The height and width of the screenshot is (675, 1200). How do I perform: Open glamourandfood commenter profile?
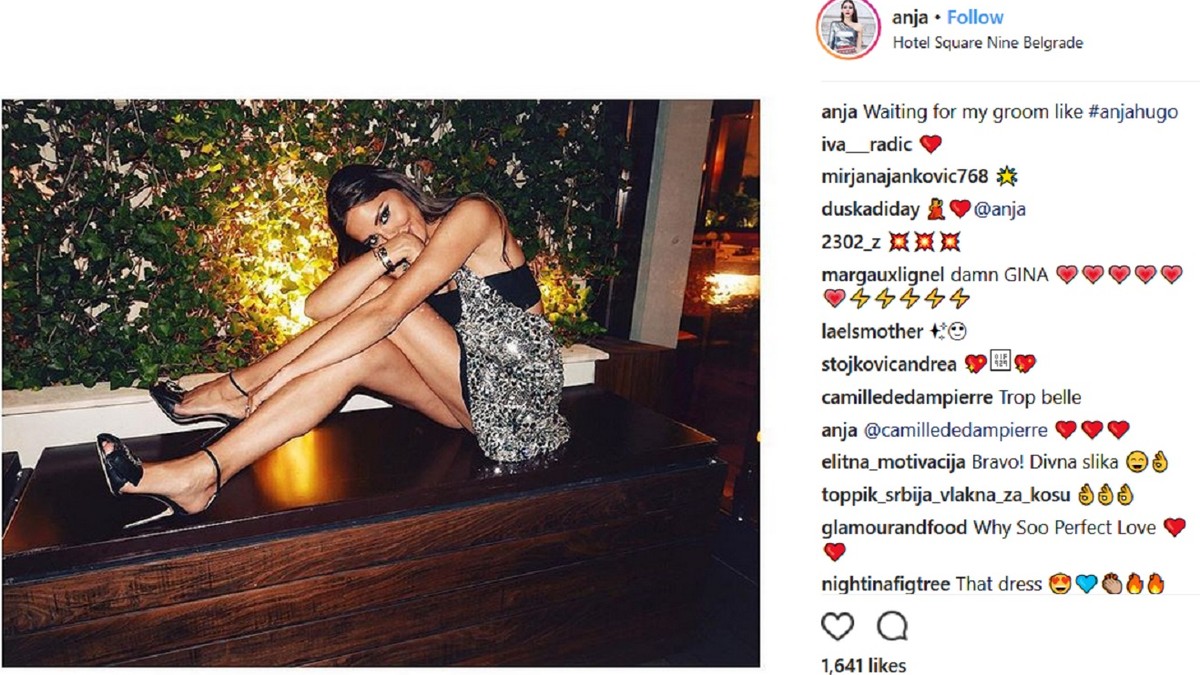(894, 527)
